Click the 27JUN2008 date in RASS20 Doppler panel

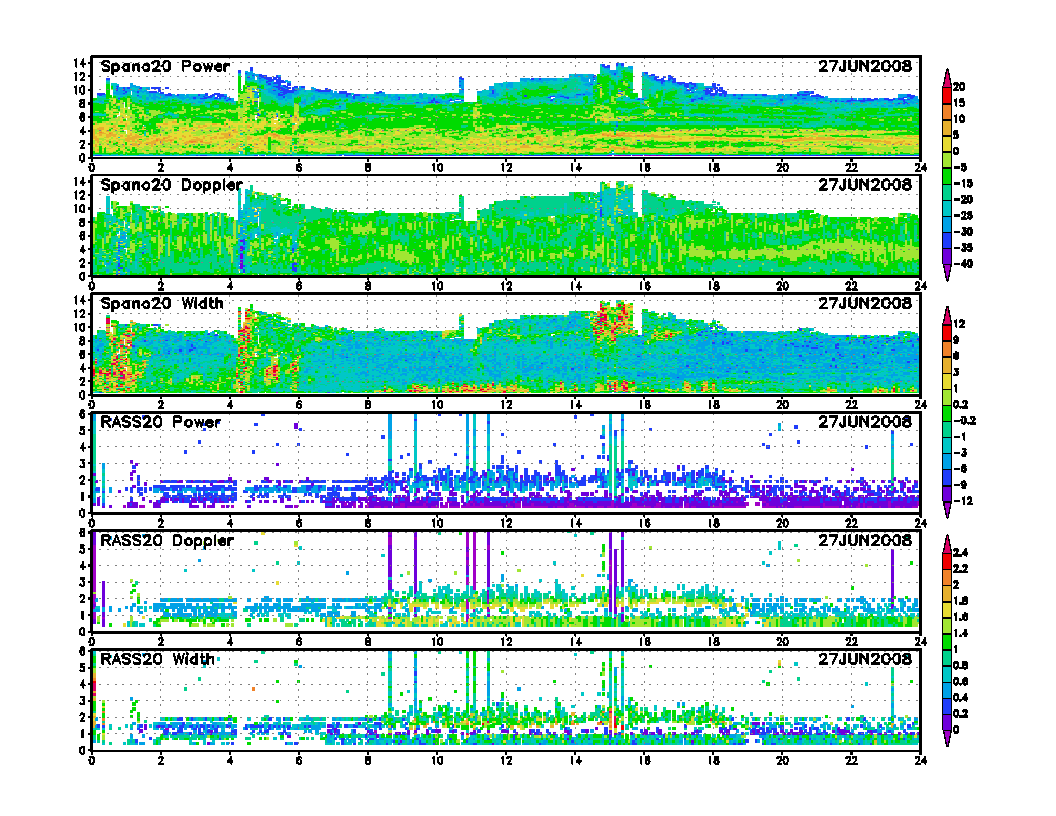(865, 540)
